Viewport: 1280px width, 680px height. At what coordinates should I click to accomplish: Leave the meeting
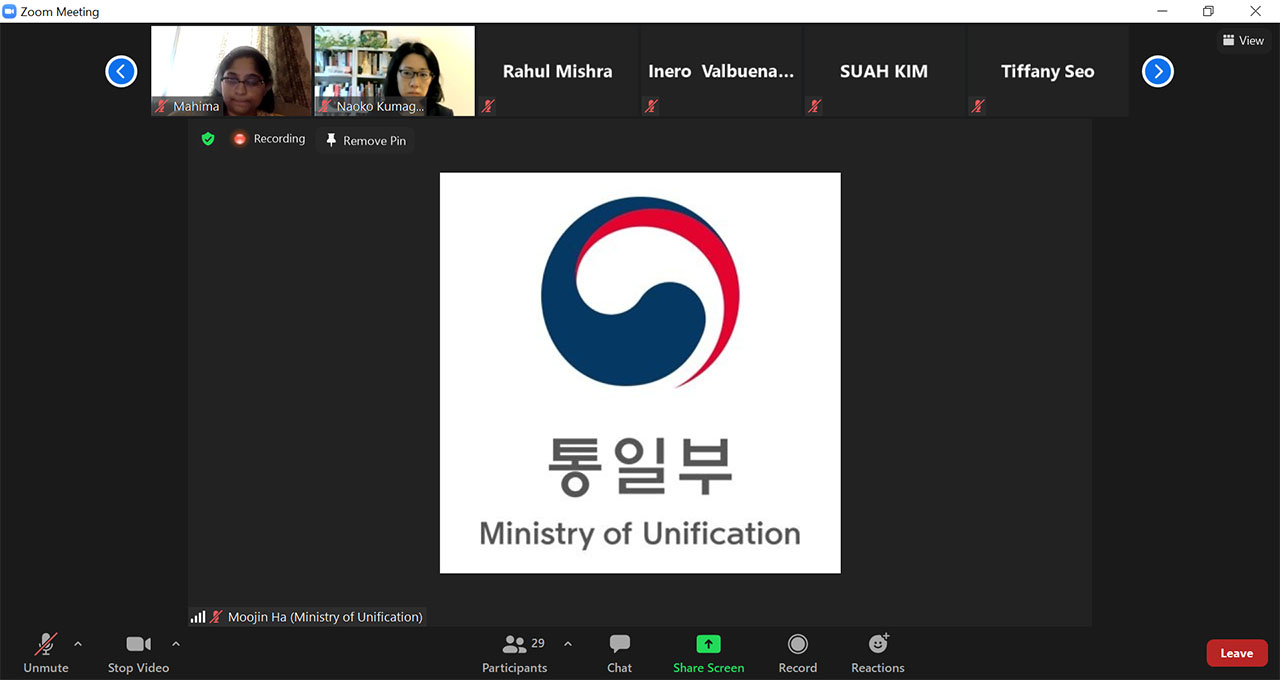(1237, 653)
